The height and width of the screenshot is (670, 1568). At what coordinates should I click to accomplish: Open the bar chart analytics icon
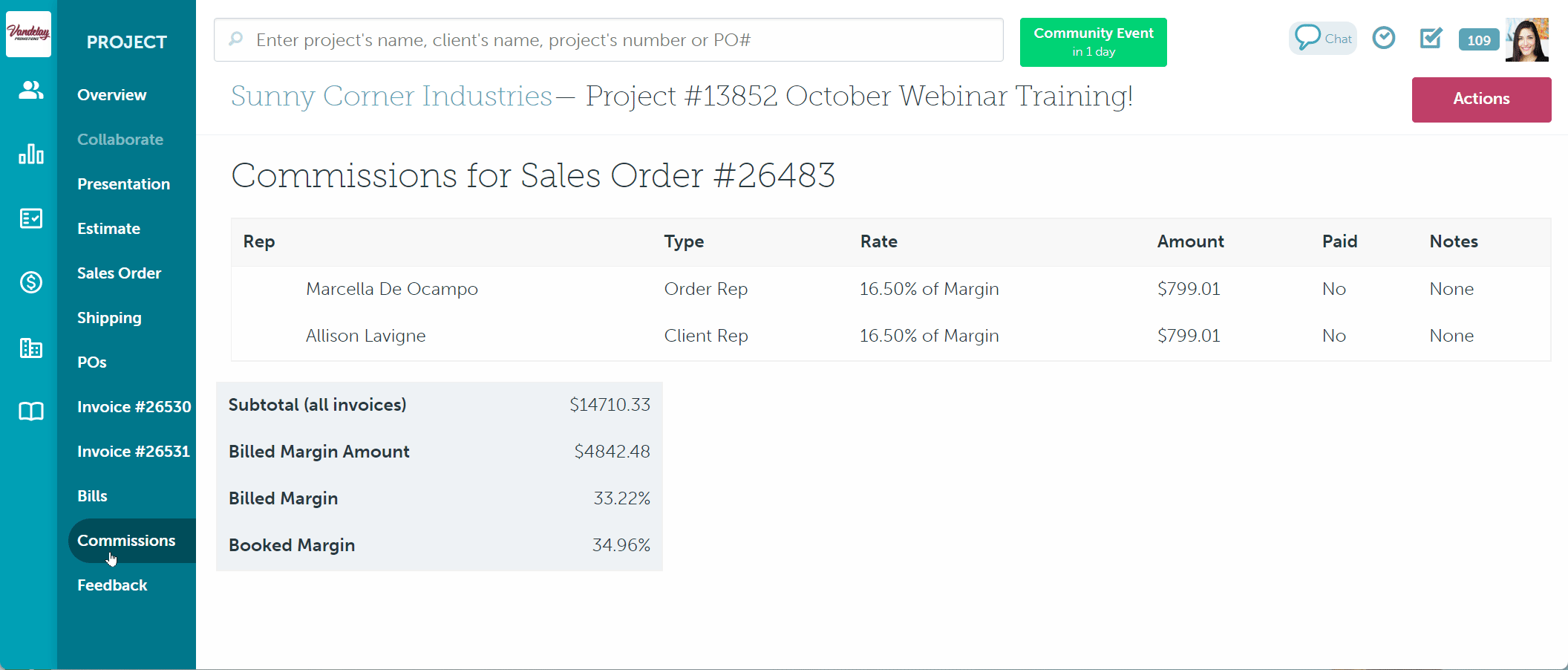30,154
